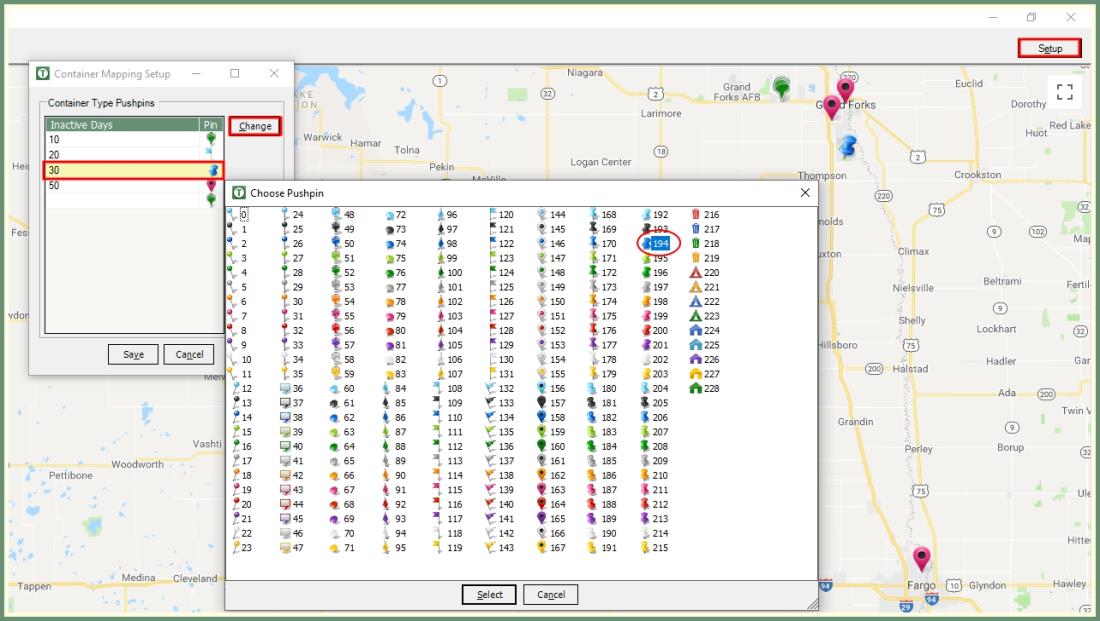Click the Pin column header
This screenshot has width=1100, height=621.
point(211,125)
